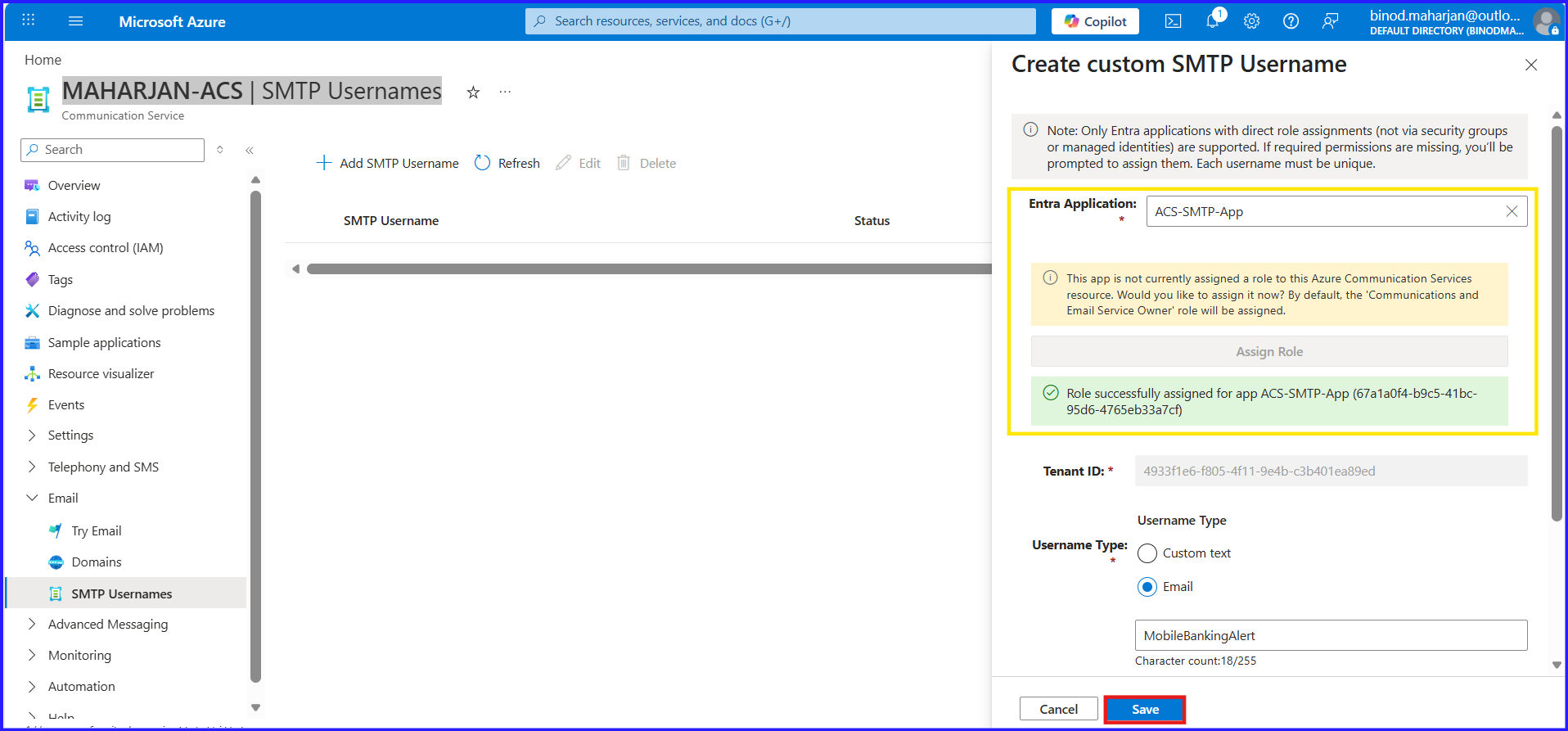Click the 'Role successfully assigned' message
1568x731 pixels.
point(1269,401)
